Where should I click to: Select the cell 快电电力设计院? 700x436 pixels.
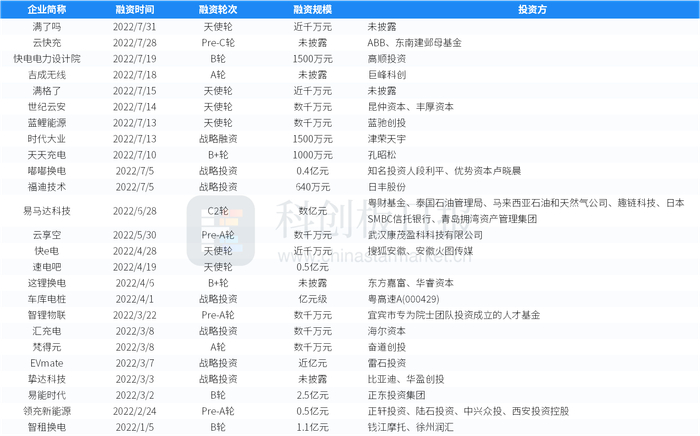pos(47,59)
